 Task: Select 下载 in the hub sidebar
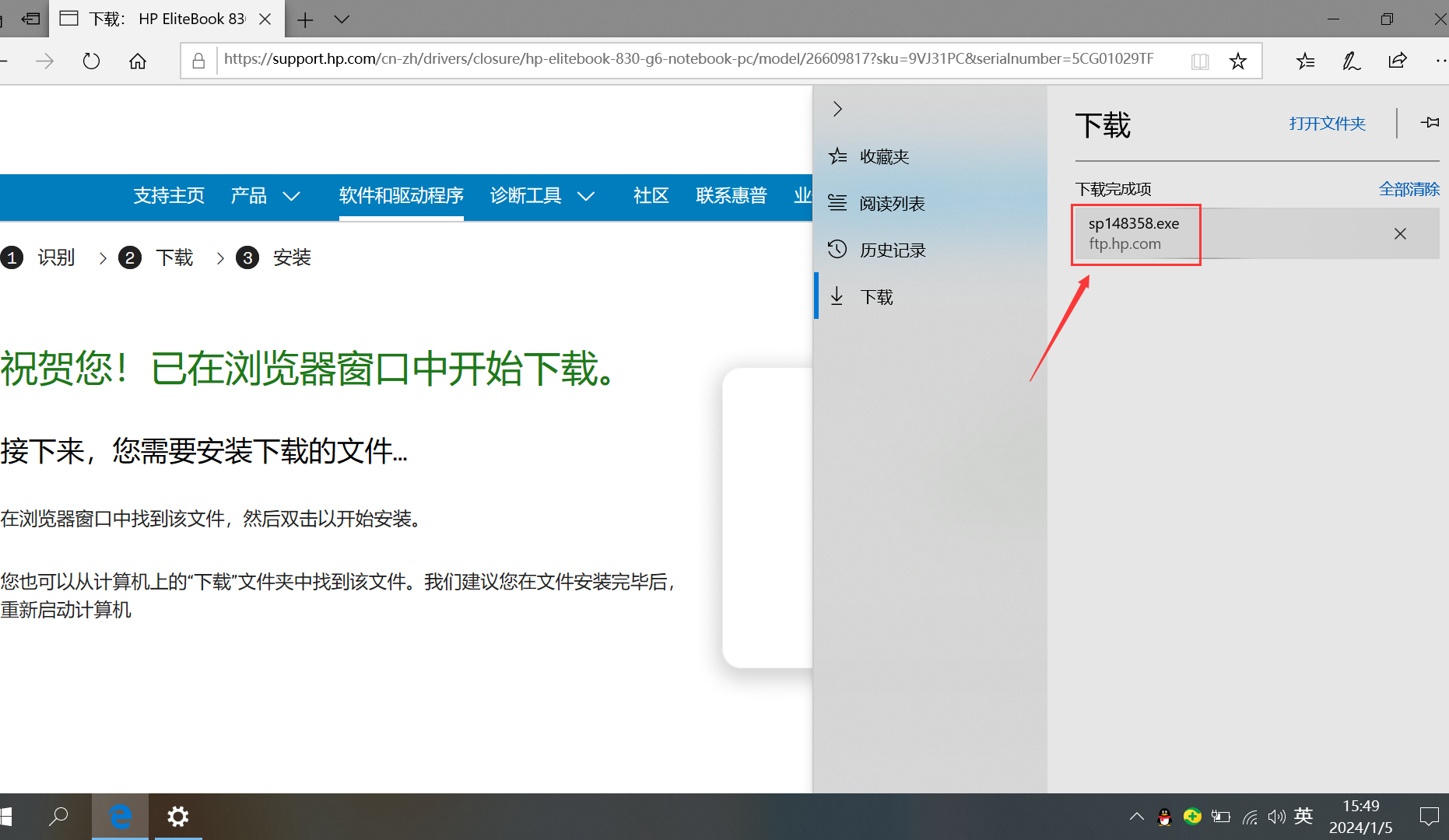tap(930, 296)
